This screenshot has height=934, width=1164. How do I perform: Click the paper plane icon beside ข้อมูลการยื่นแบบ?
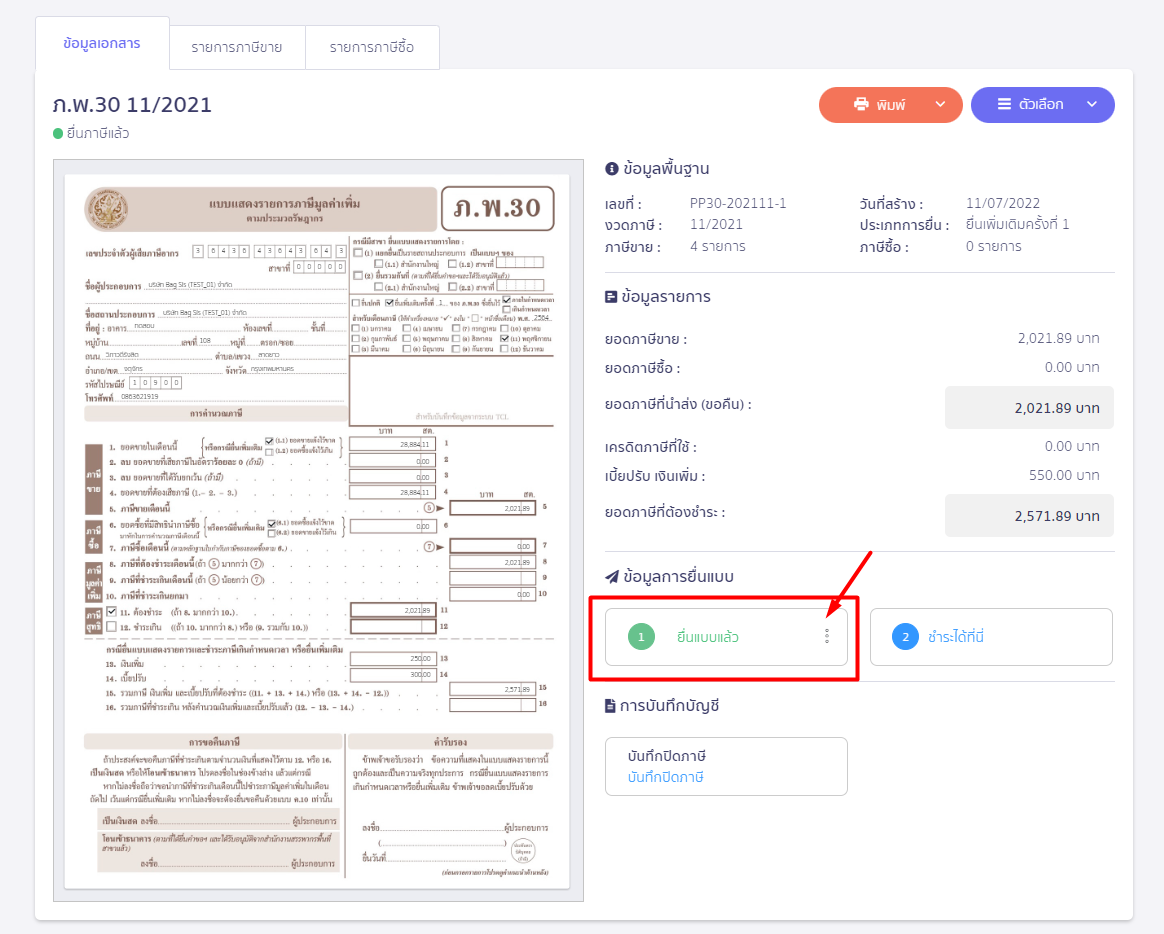[x=612, y=577]
